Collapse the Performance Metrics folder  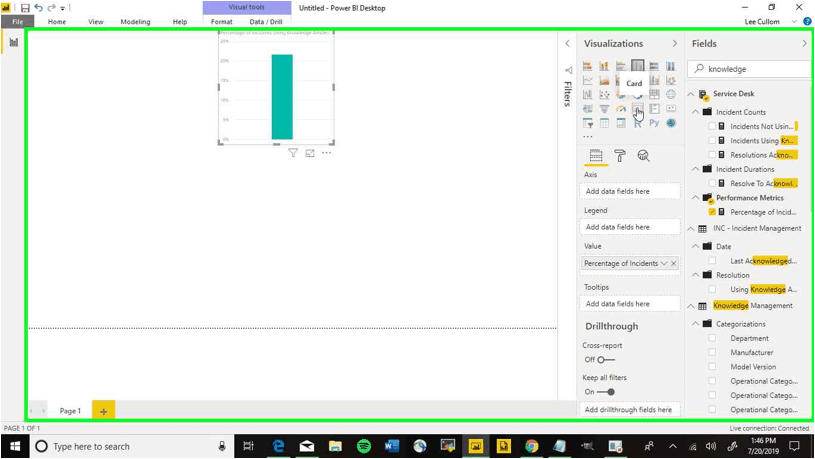point(695,198)
